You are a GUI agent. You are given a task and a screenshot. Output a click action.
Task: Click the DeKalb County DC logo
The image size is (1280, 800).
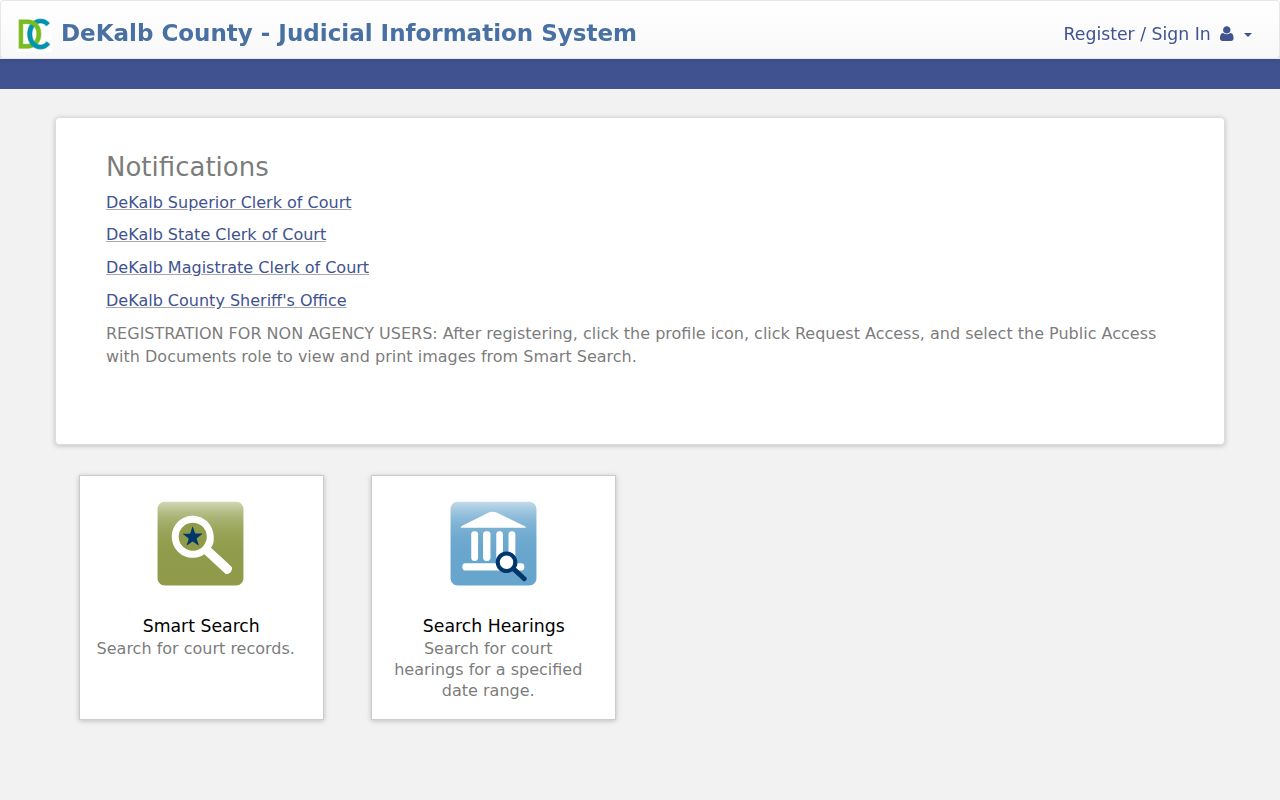click(x=34, y=34)
